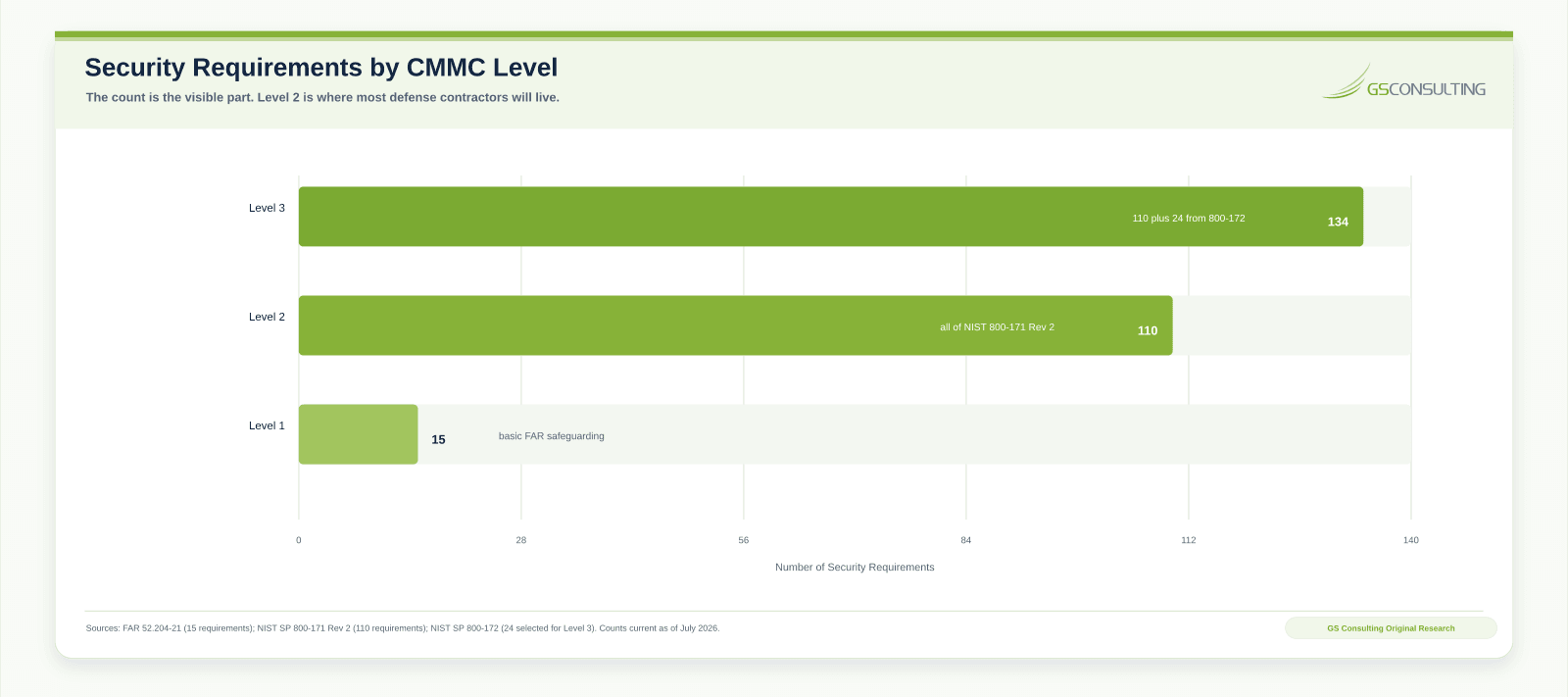Select the Level 3 bar with value 134
Viewport: 1568px width, 697px height.
[x=831, y=217]
